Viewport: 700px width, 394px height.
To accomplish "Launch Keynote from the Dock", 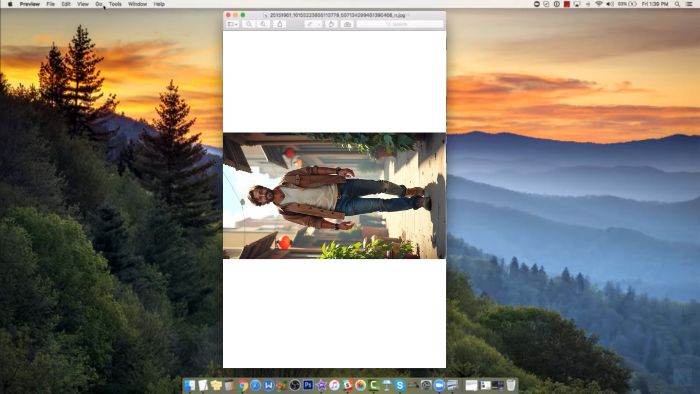I will coord(387,385).
